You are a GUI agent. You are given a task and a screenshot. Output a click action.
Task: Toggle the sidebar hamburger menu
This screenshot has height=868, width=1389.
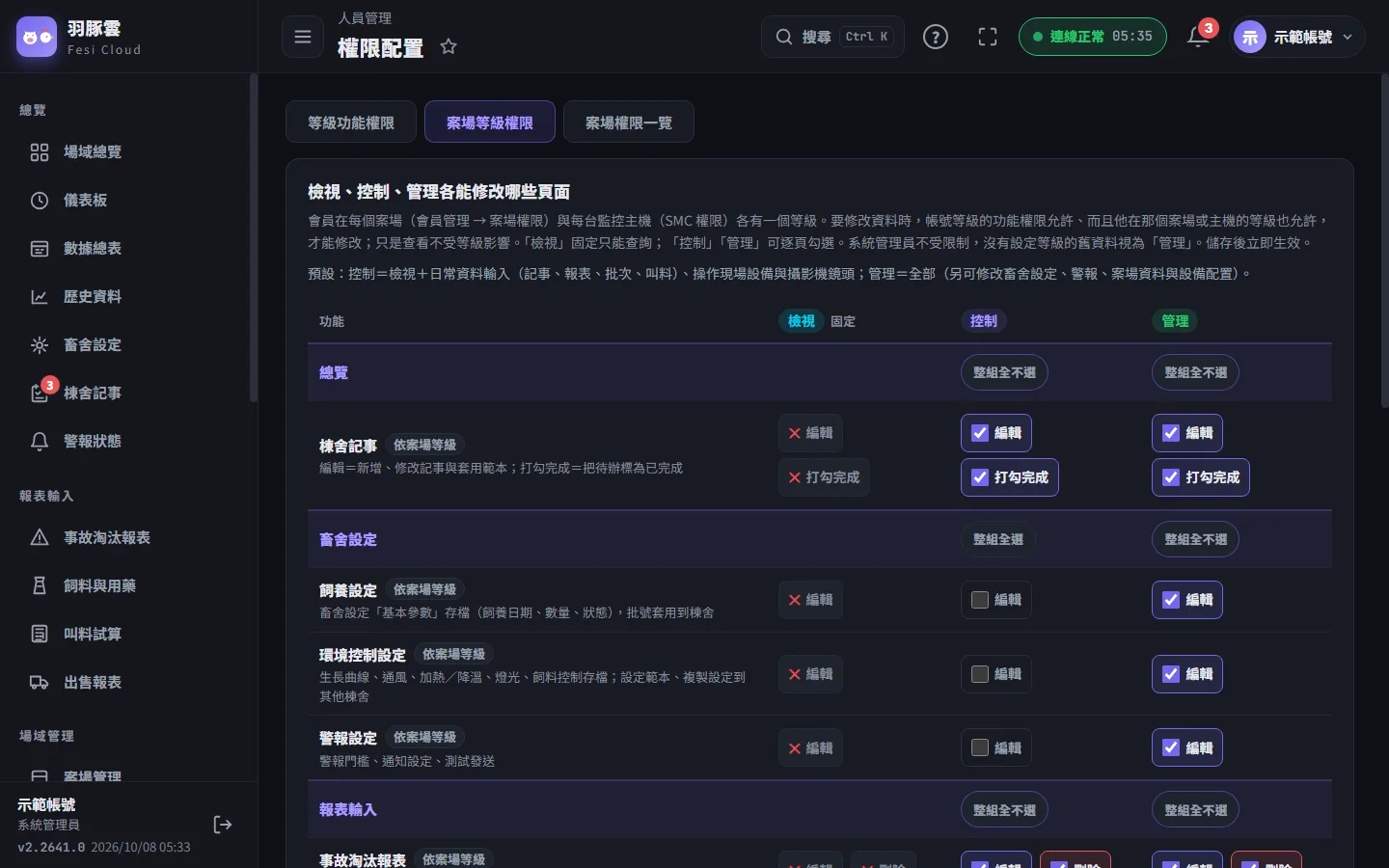click(303, 37)
